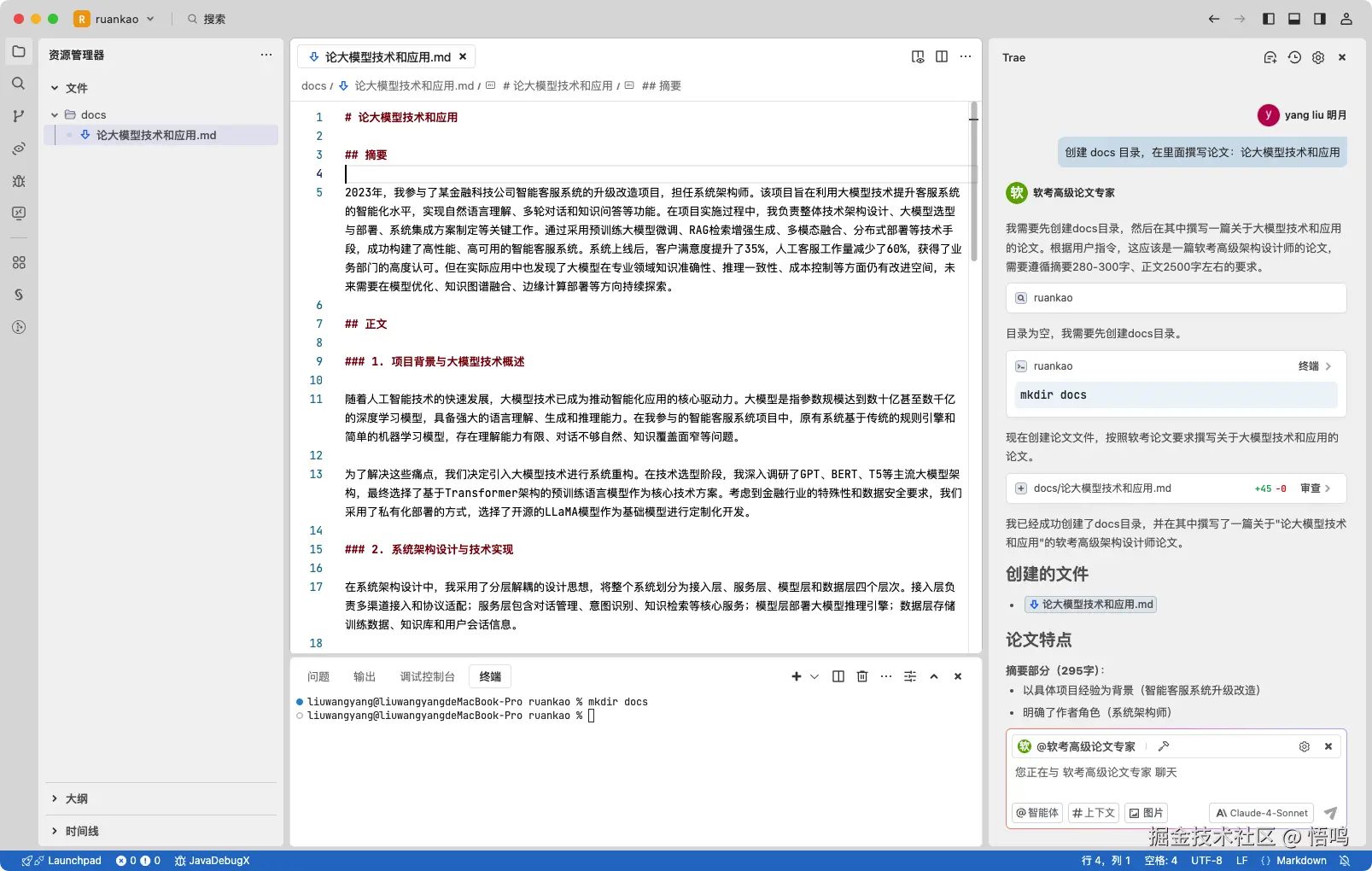
Task: Open the editor tab bar more actions menu
Action: pyautogui.click(x=966, y=56)
